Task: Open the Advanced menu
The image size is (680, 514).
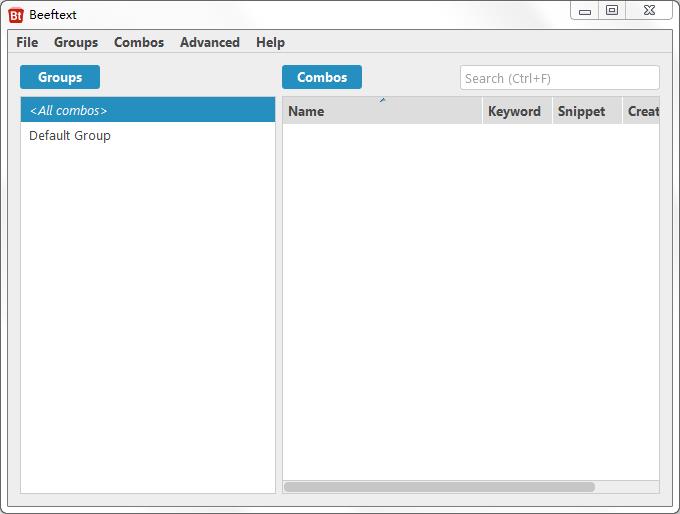Action: pyautogui.click(x=210, y=43)
